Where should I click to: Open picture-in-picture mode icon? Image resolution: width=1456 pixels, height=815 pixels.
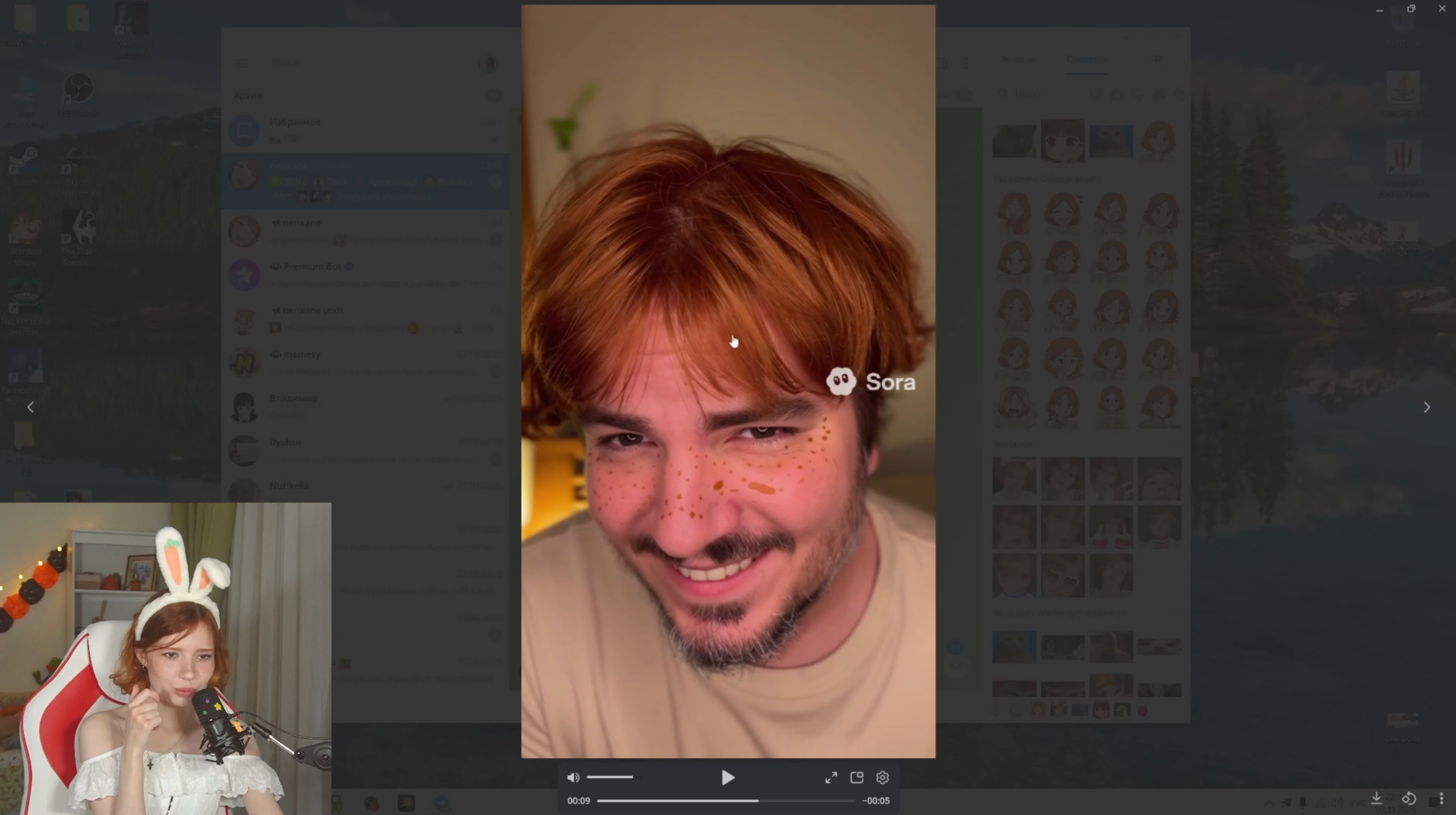856,778
